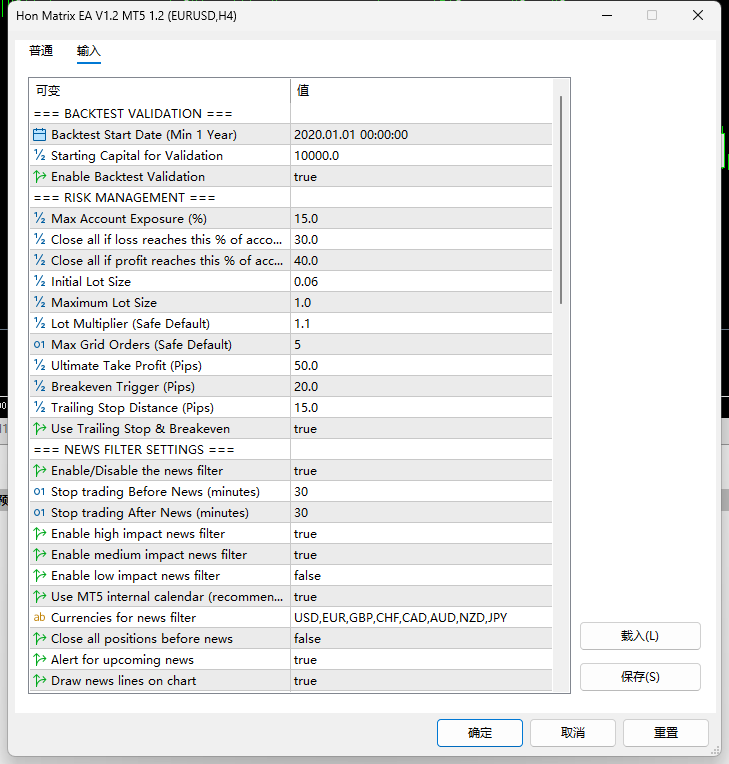The width and height of the screenshot is (729, 764).
Task: Select the === BACKTEST VALIDATION === row
Action: click(x=290, y=114)
